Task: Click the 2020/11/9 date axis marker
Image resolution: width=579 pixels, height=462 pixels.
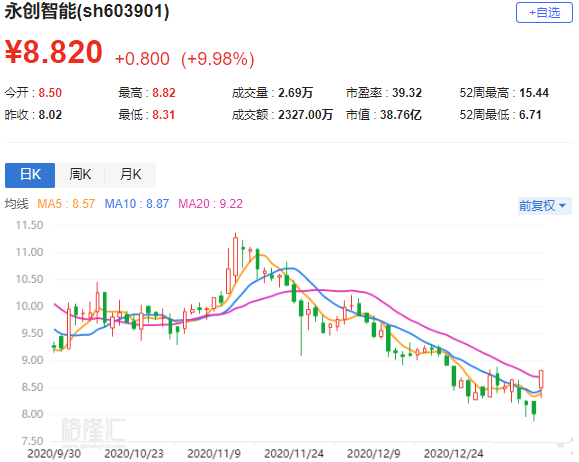Action: tap(214, 454)
